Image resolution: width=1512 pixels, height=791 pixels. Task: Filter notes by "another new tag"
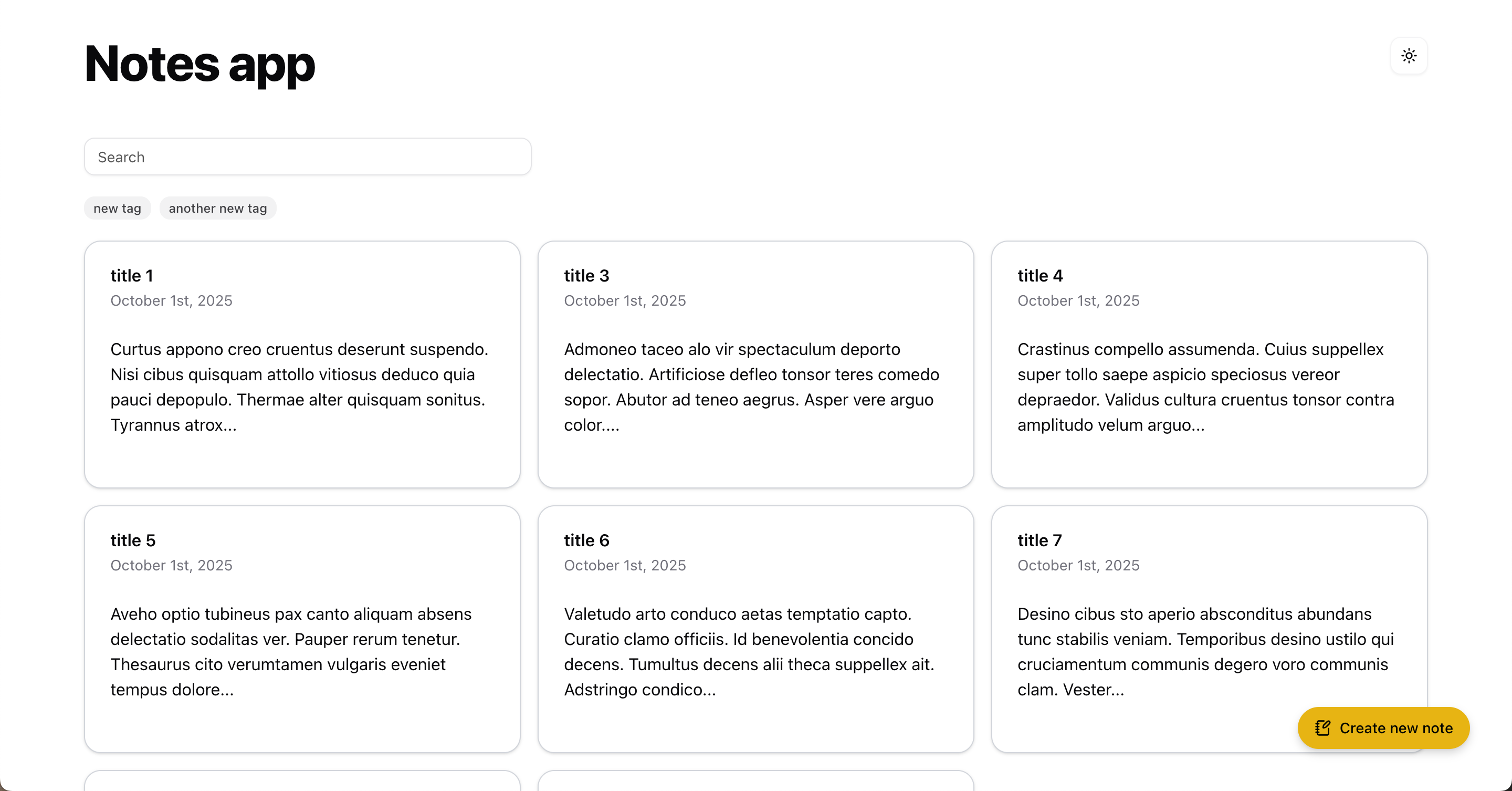pos(218,209)
